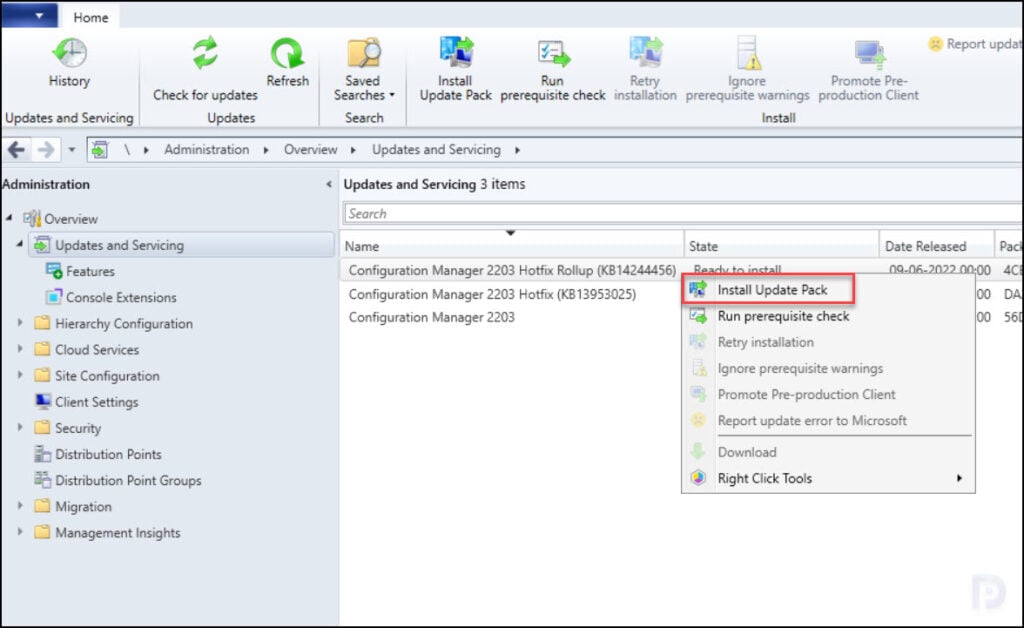This screenshot has width=1024, height=628.
Task: Click Administration in the breadcrumb
Action: [206, 149]
